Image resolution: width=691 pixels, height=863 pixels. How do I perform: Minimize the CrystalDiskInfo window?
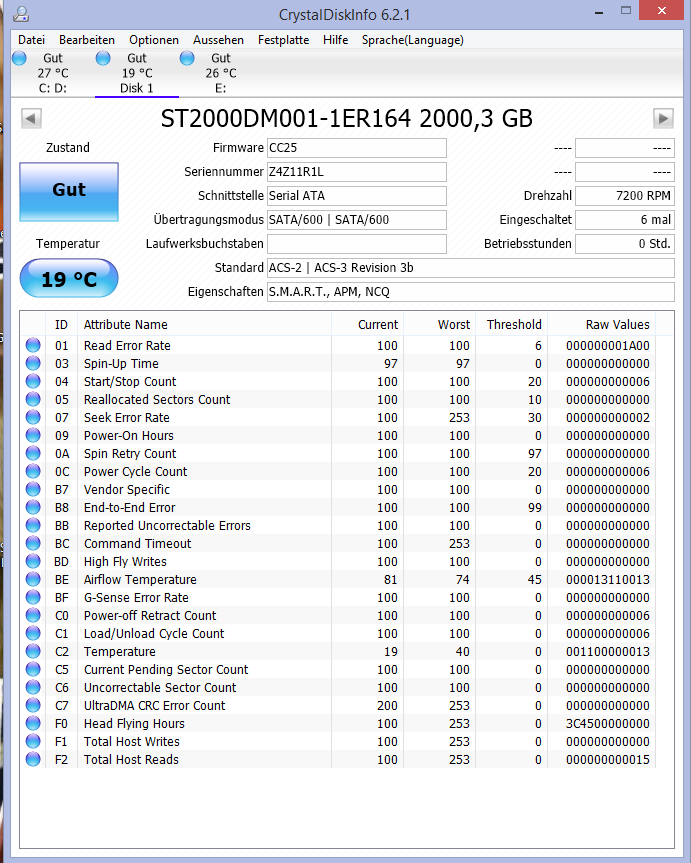click(x=600, y=12)
